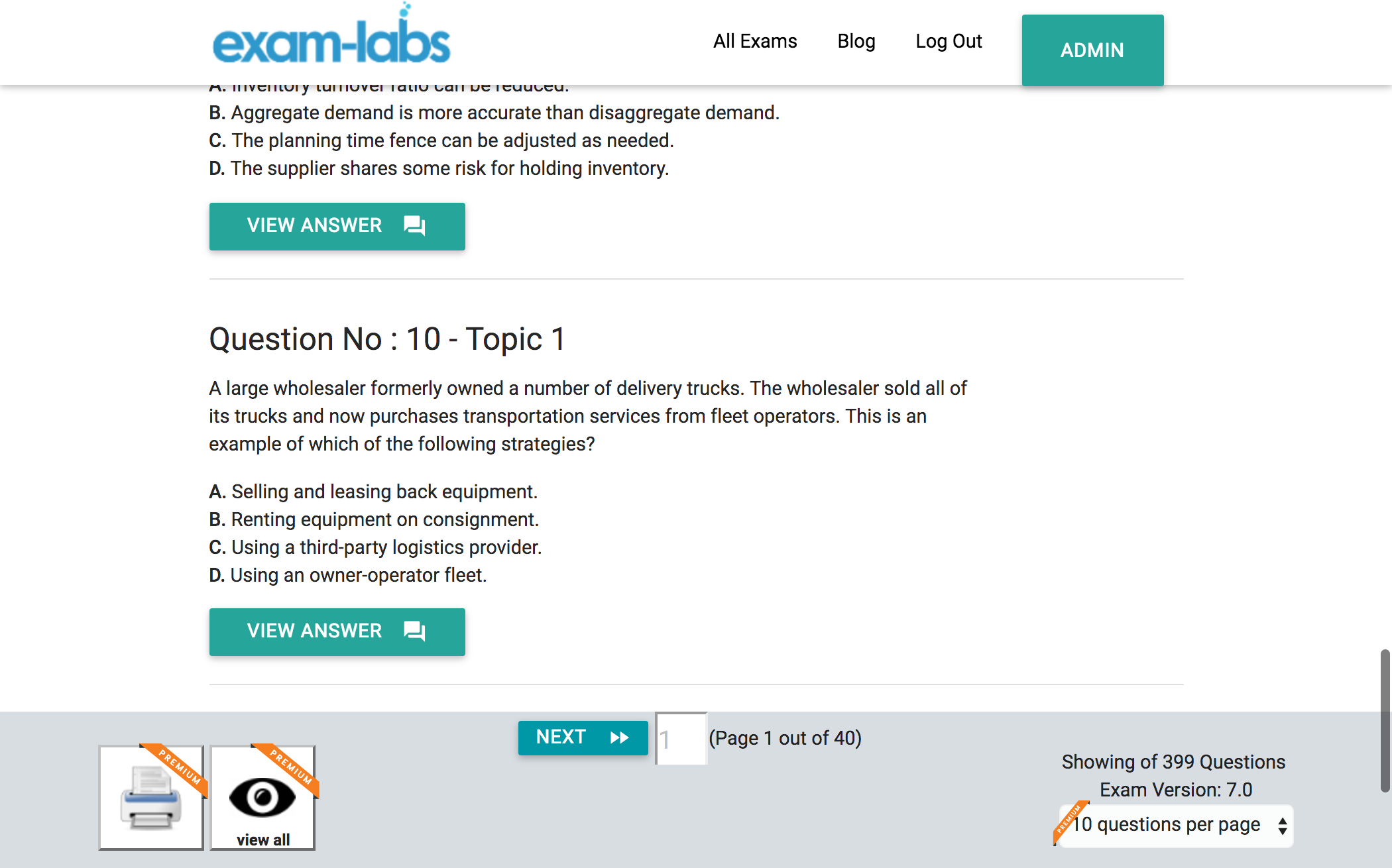Click the Log Out button
Screen dimensions: 1392x868
click(x=949, y=40)
